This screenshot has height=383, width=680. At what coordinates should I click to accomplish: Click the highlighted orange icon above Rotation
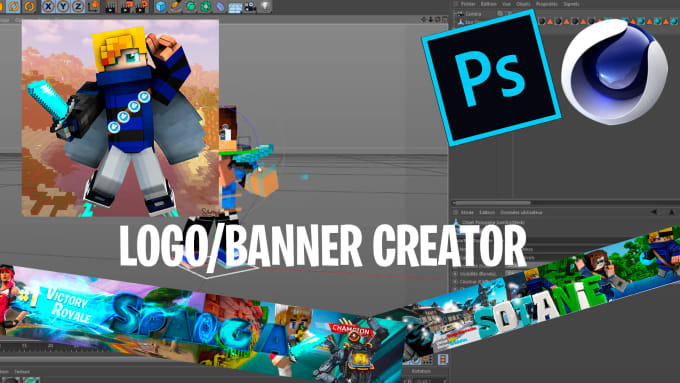coord(442,360)
